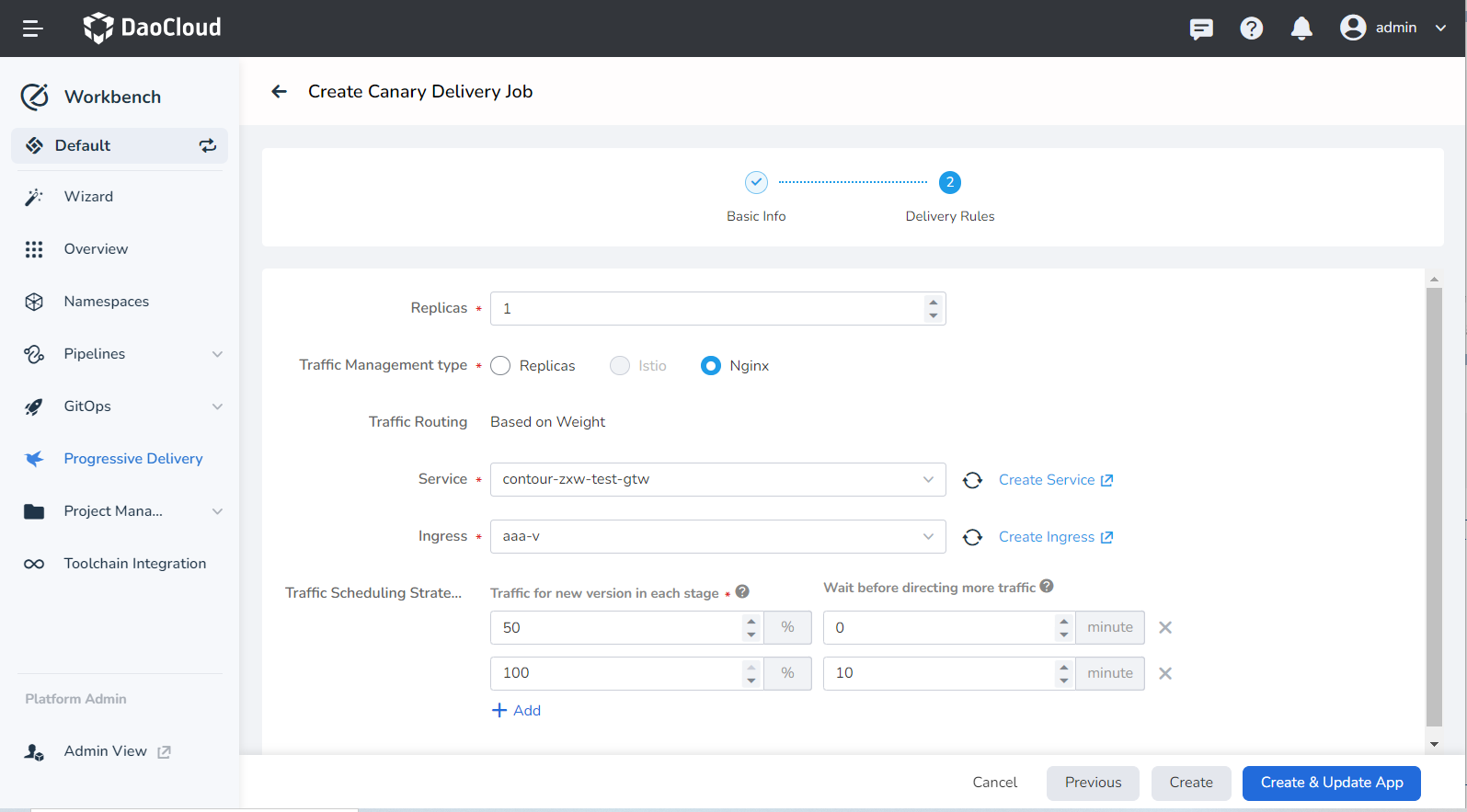The height and width of the screenshot is (812, 1467).
Task: Click the Create & Update App button
Action: (1331, 783)
